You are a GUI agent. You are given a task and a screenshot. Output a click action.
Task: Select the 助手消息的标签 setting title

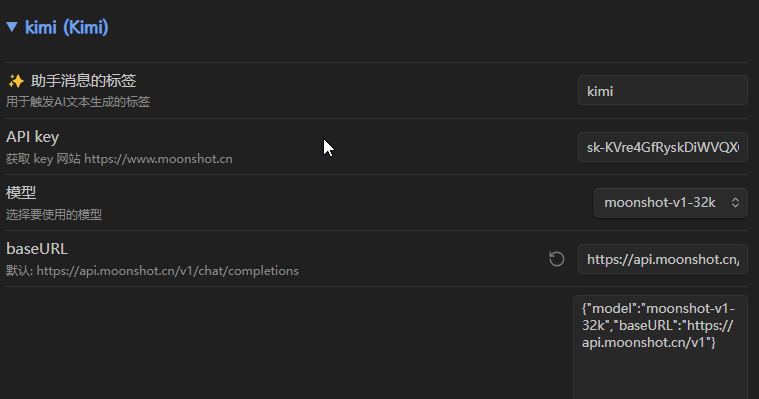(x=83, y=80)
